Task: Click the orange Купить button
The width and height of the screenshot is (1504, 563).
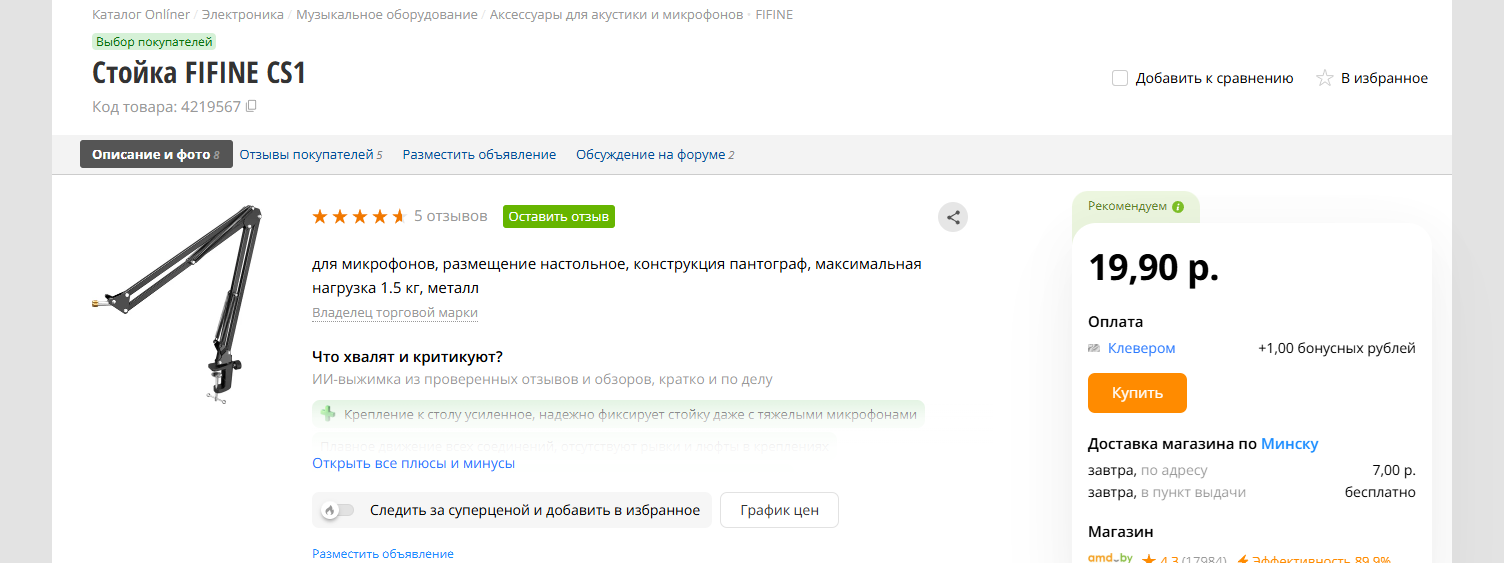Action: click(x=1137, y=393)
